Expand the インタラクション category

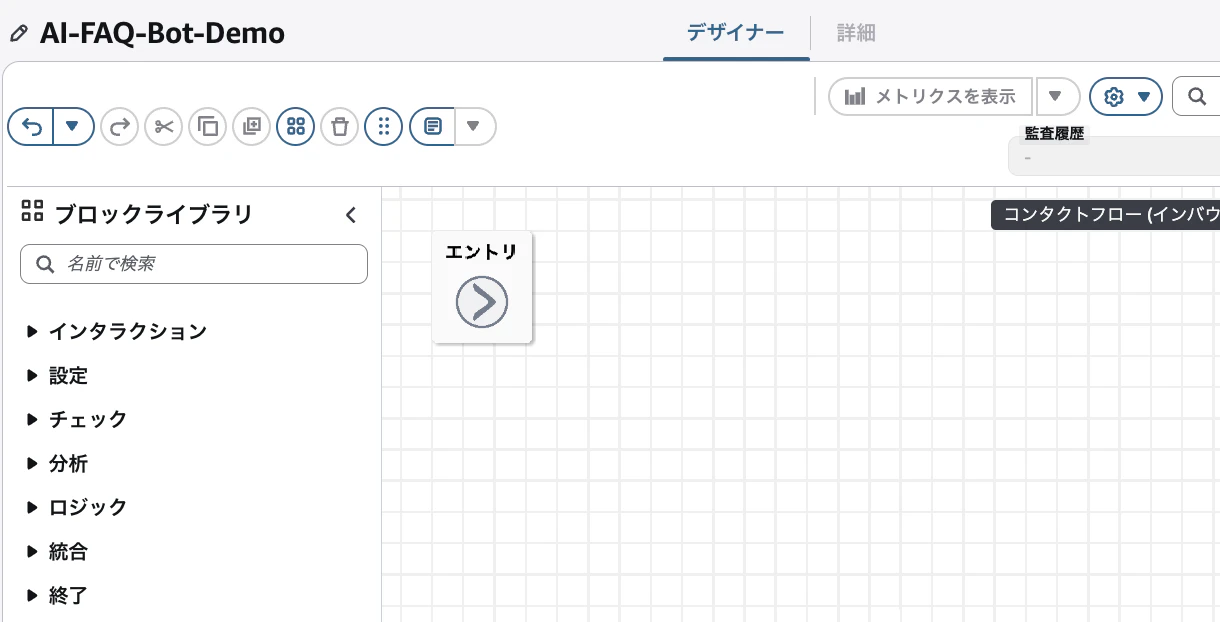coord(117,331)
